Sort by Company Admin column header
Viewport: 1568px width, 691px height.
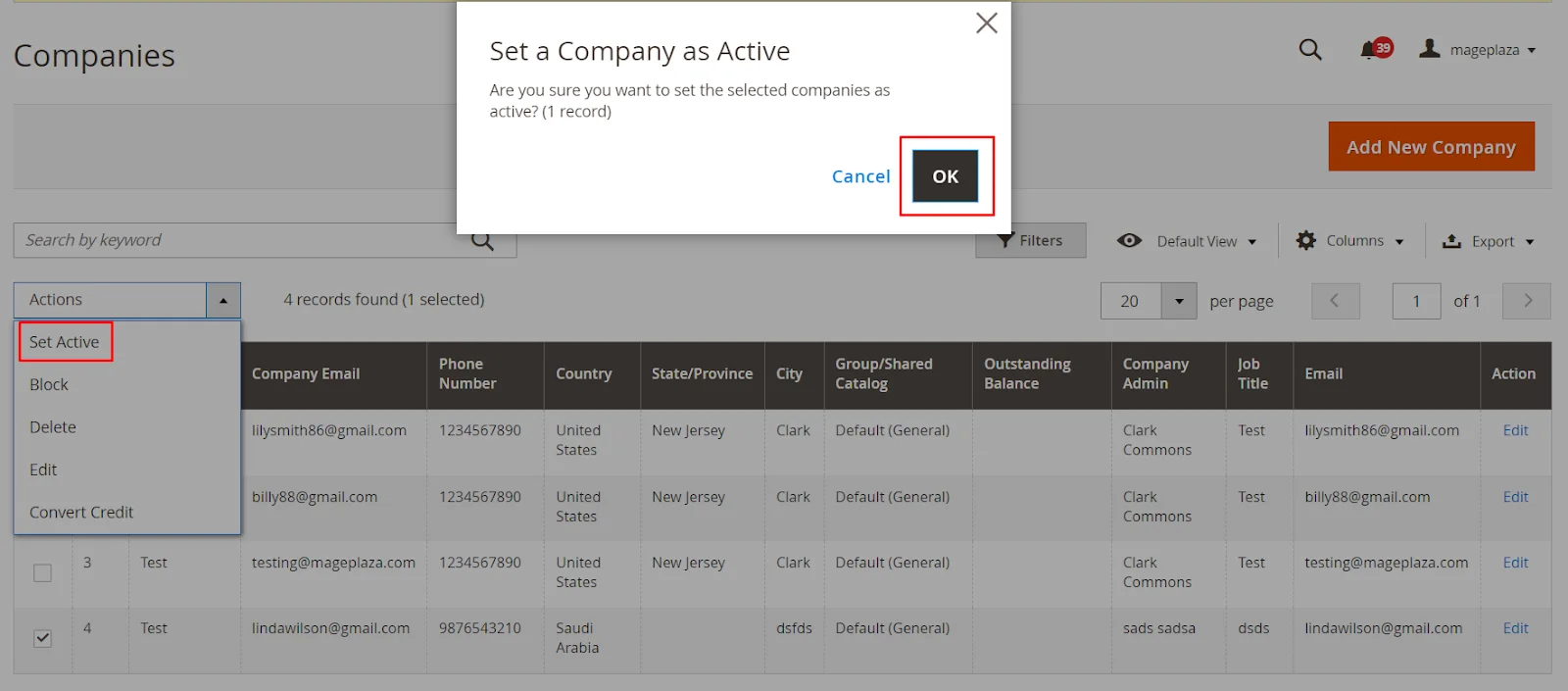click(1168, 374)
